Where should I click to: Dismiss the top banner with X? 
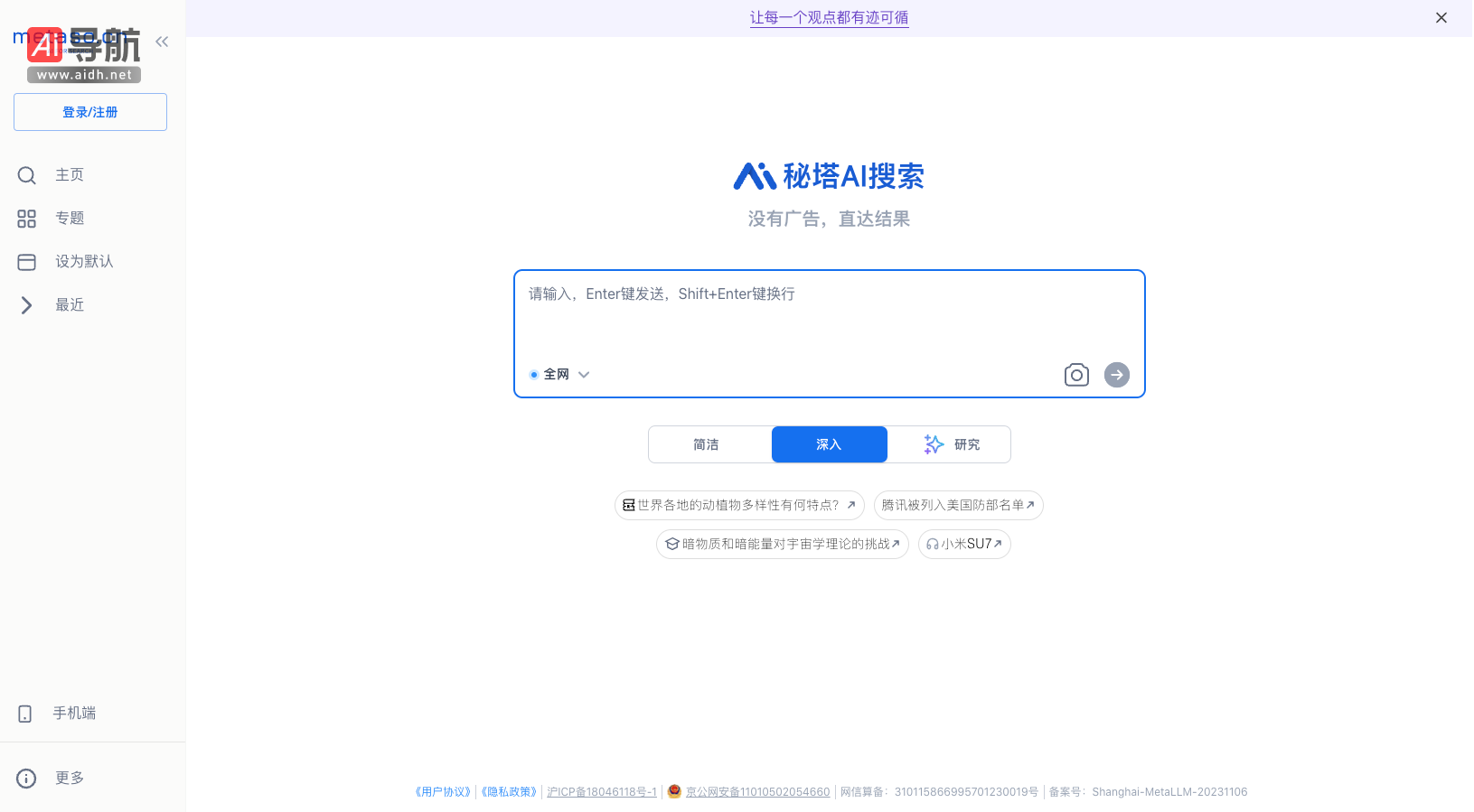tap(1441, 18)
